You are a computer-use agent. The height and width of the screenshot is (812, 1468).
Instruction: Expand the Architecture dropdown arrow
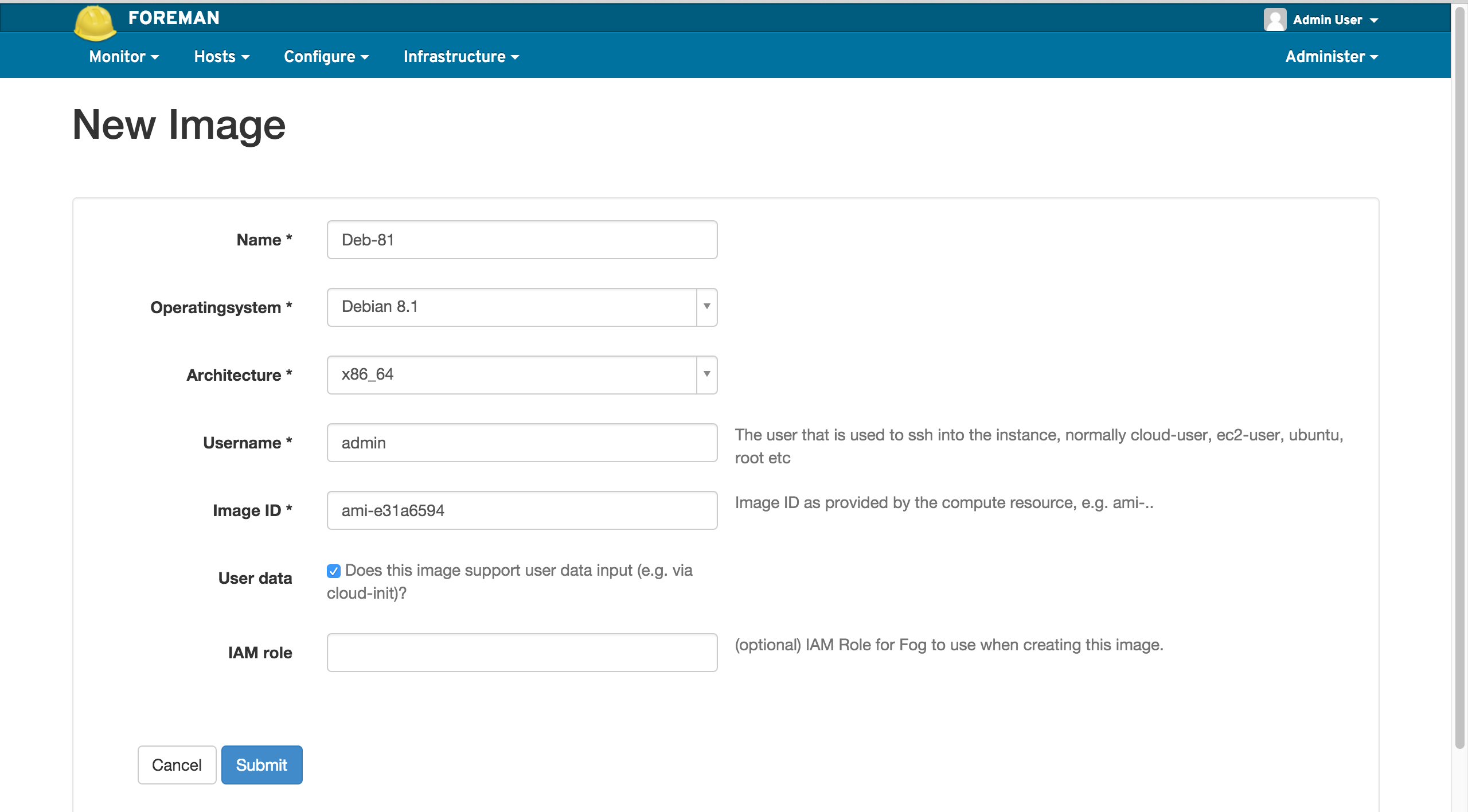click(x=706, y=374)
